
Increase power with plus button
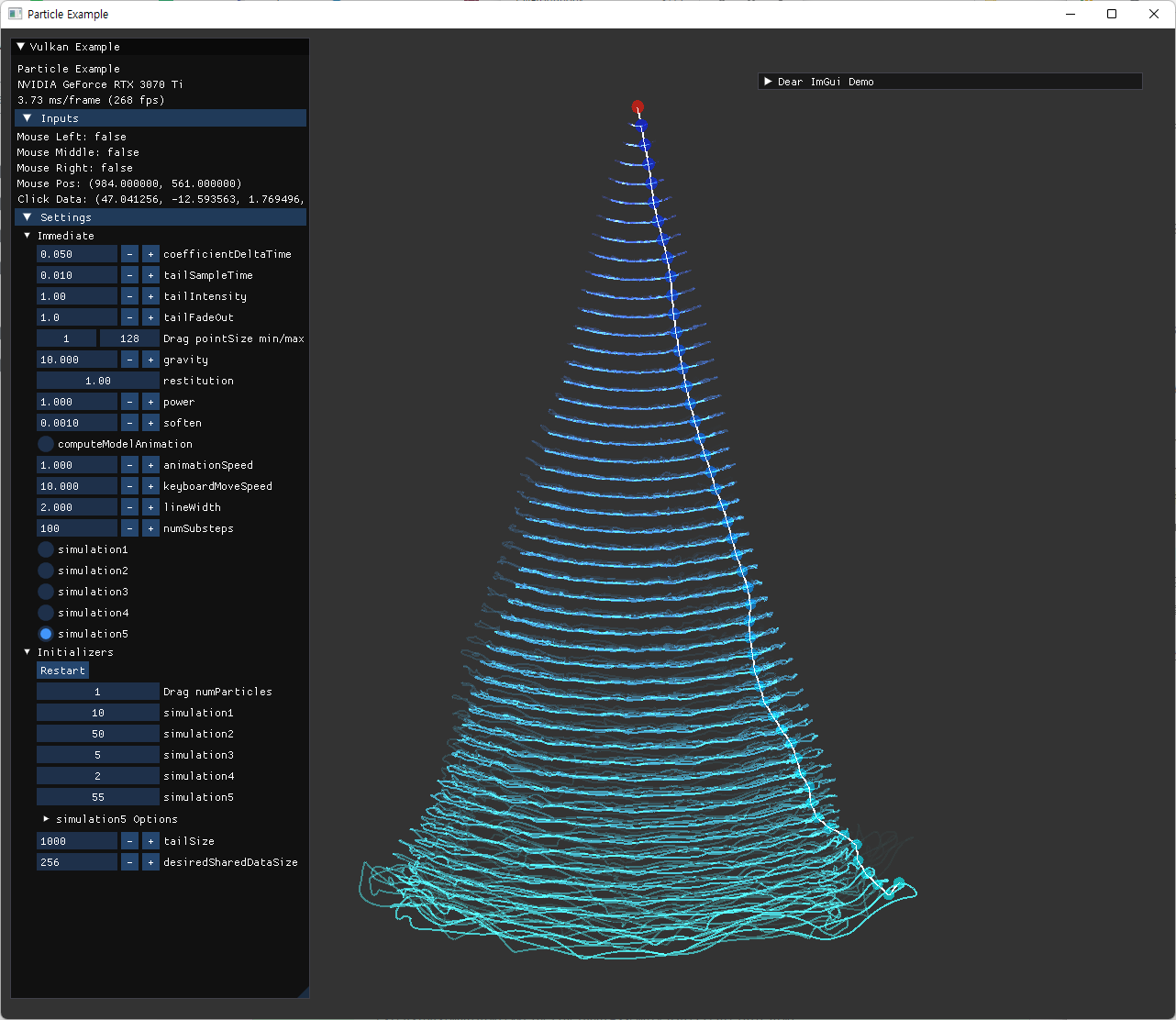(x=150, y=402)
